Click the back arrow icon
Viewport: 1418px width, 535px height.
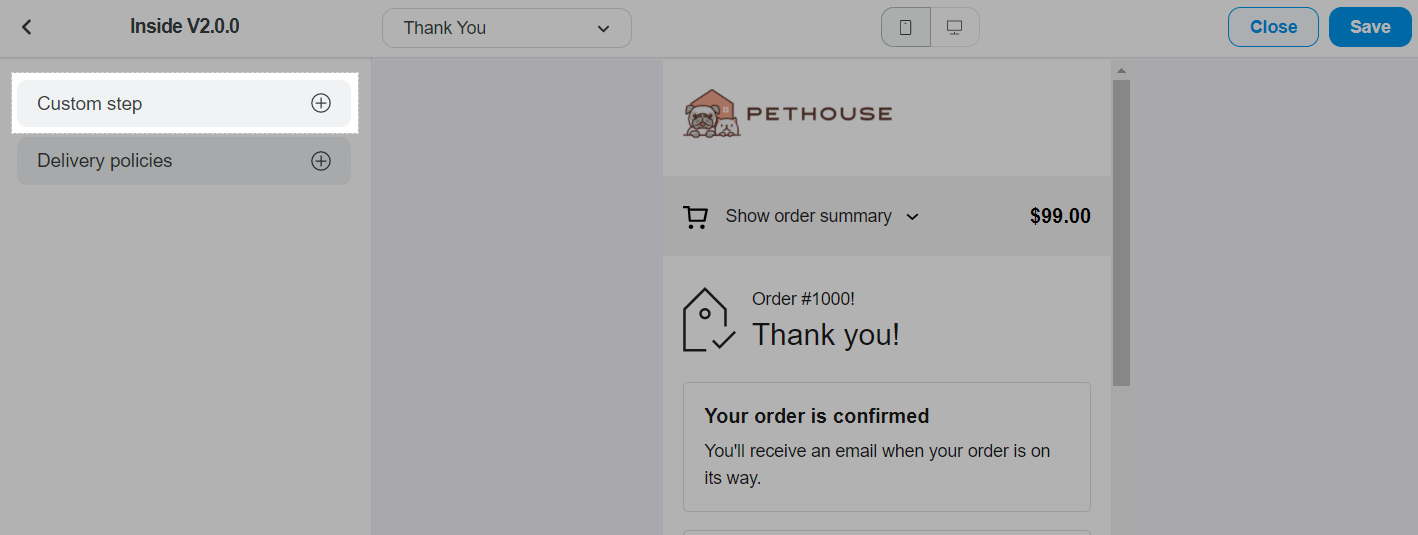tap(27, 28)
